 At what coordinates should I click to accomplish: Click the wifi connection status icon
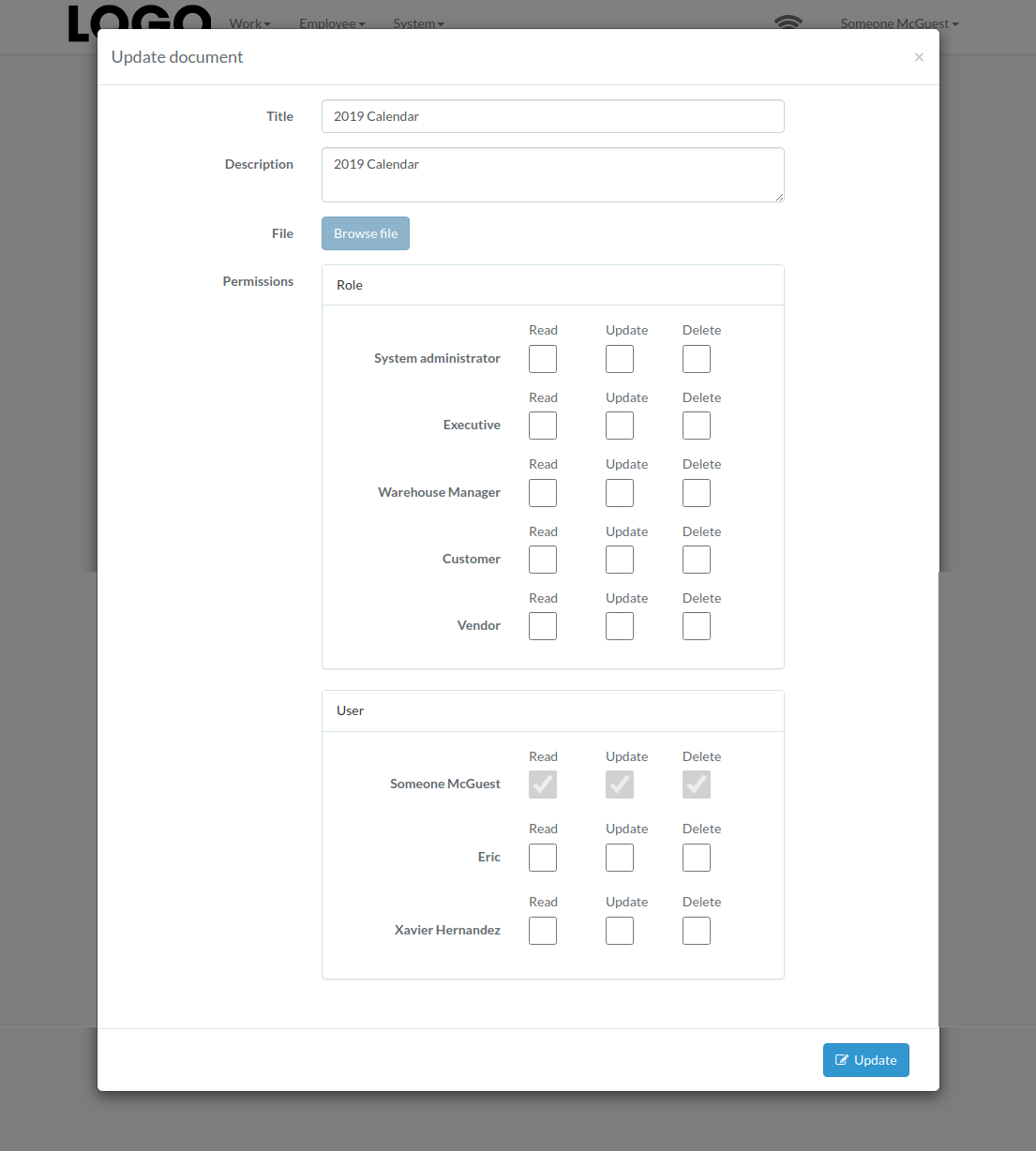(x=788, y=22)
